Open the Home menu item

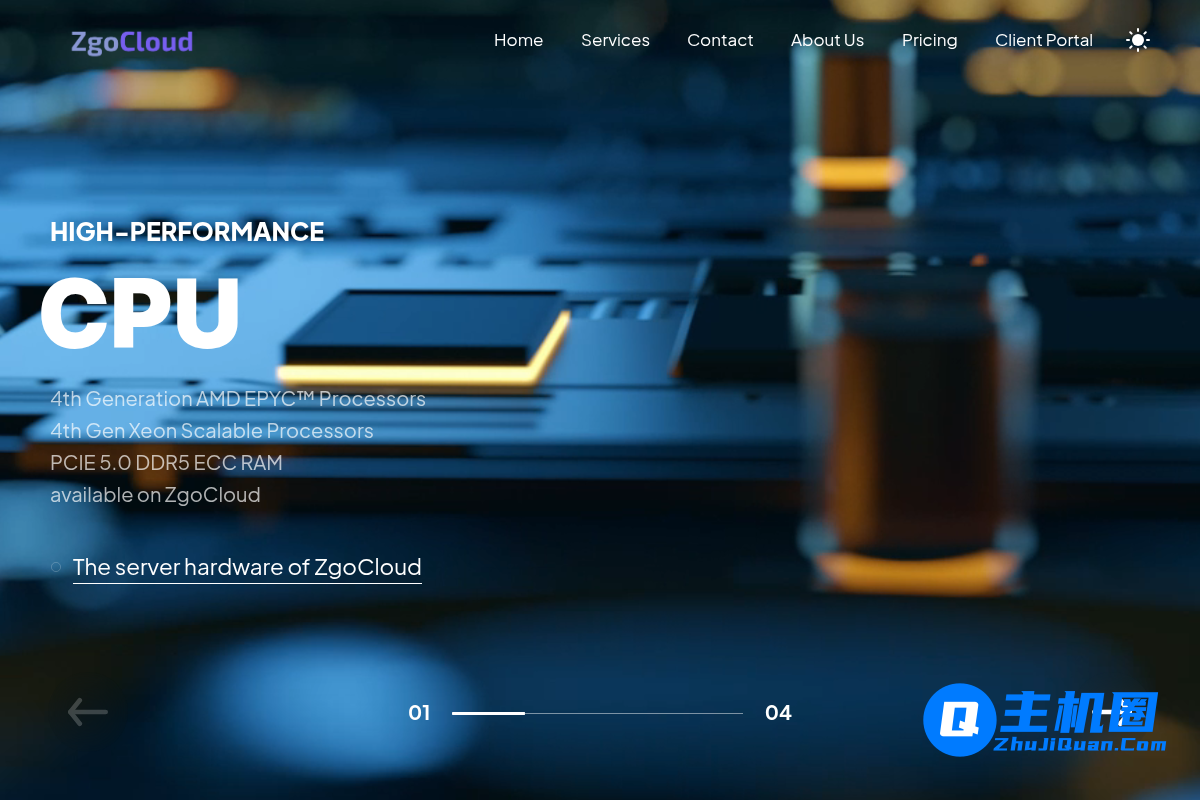pos(518,40)
